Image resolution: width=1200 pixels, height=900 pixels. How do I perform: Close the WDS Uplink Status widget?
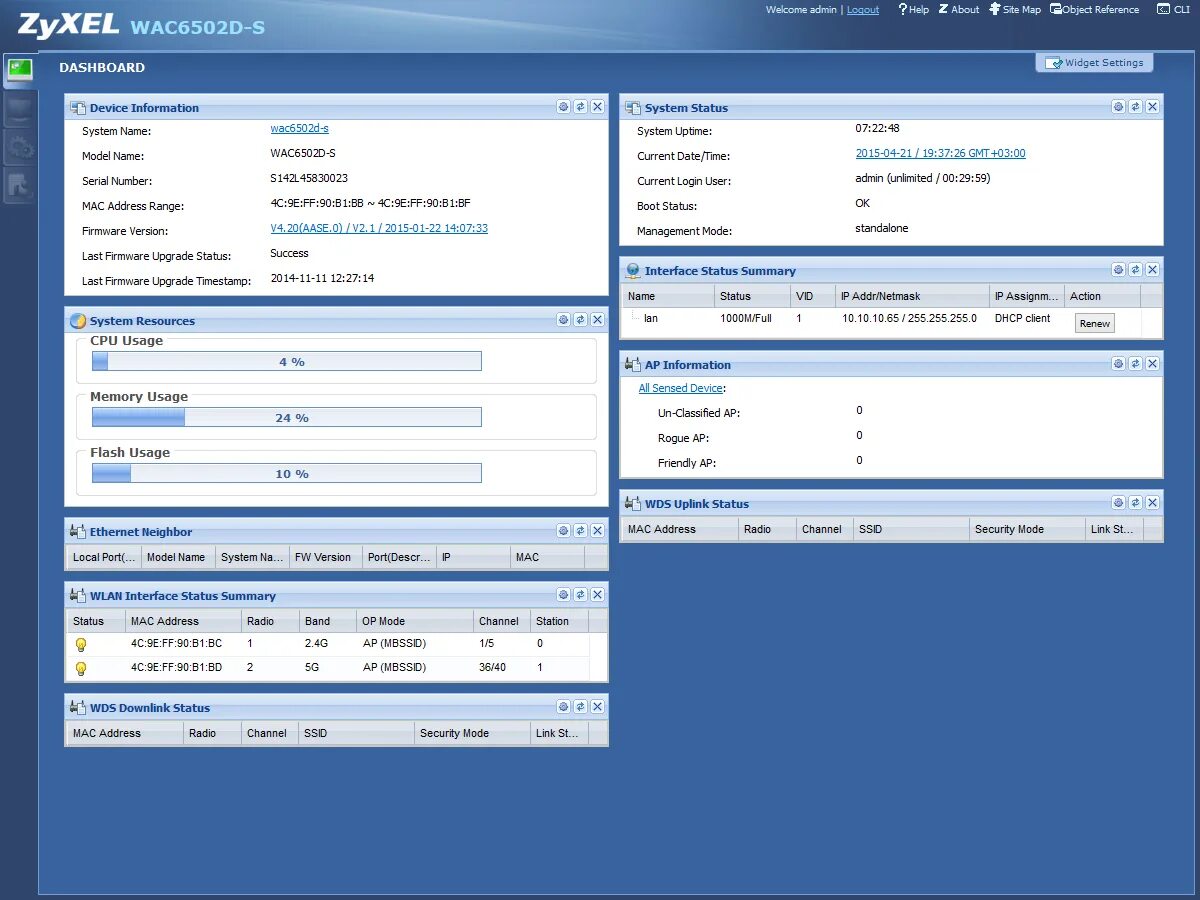tap(1152, 503)
